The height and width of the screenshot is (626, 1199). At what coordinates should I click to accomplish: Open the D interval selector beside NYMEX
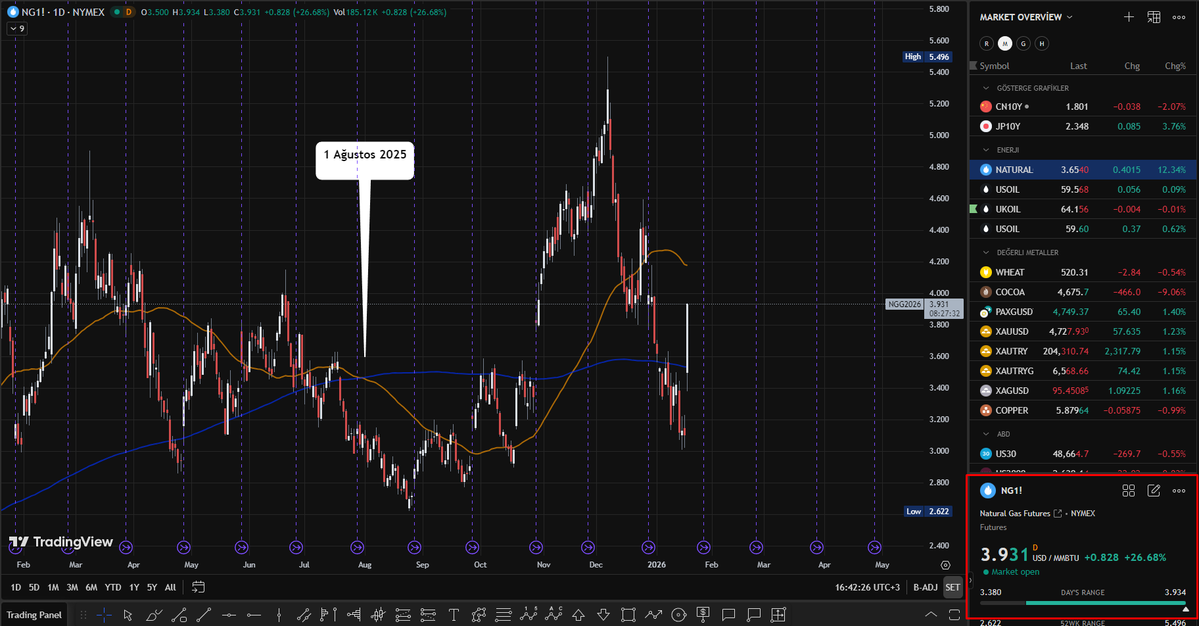coord(128,12)
